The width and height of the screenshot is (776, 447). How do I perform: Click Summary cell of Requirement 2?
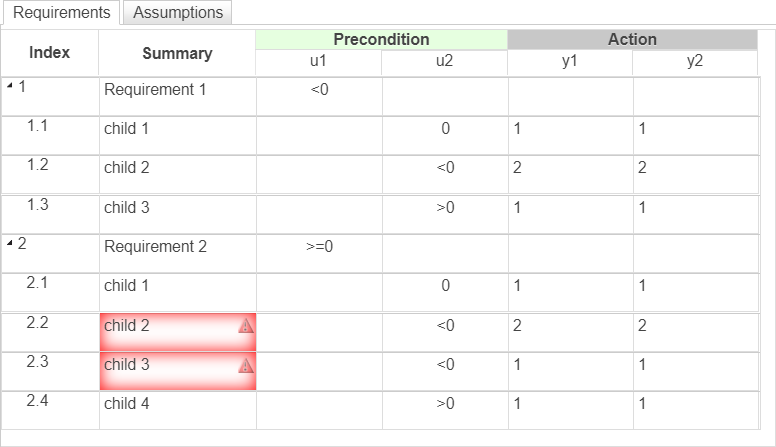[177, 247]
